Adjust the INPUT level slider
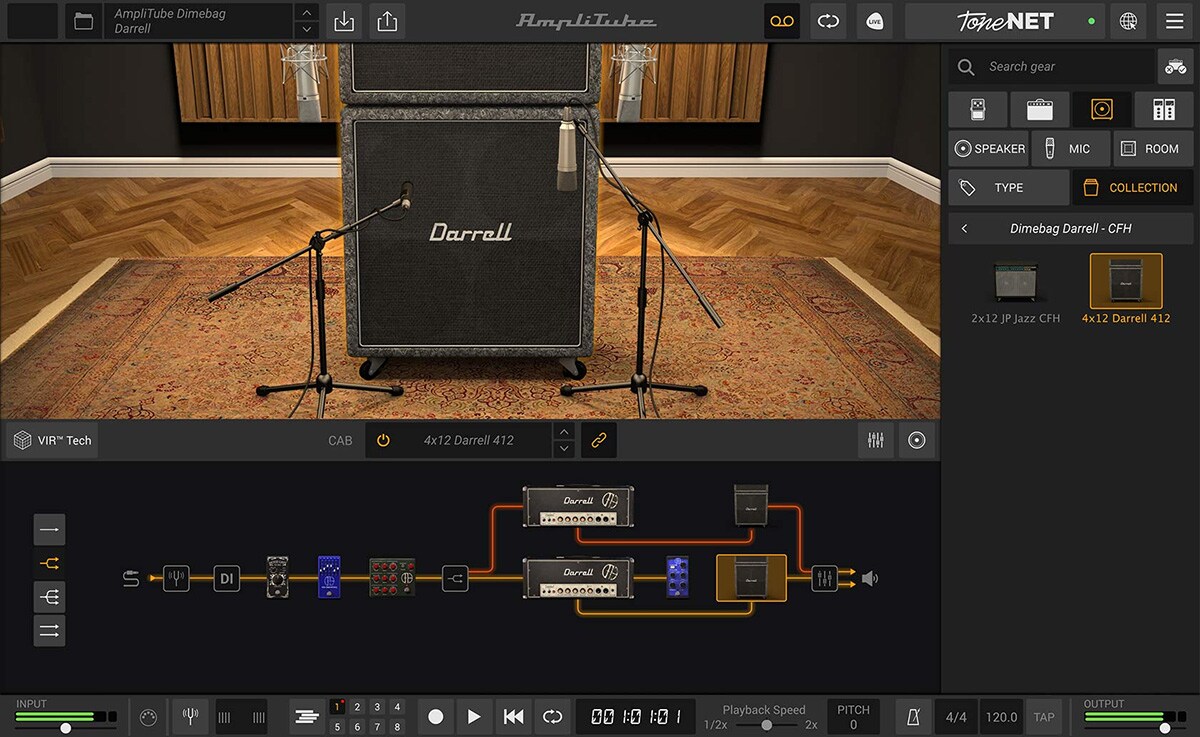This screenshot has width=1200, height=737. click(x=66, y=728)
